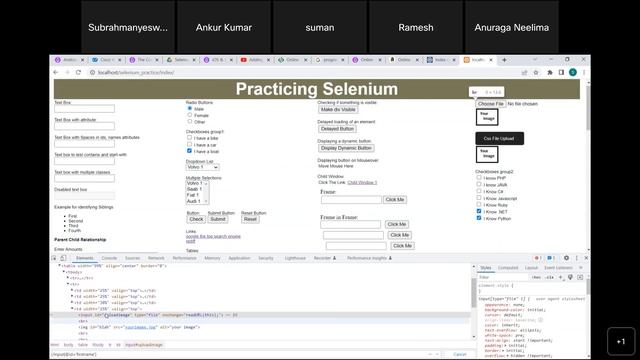Open the Chrome three-dot menu
The image size is (640, 360).
coord(584,72)
